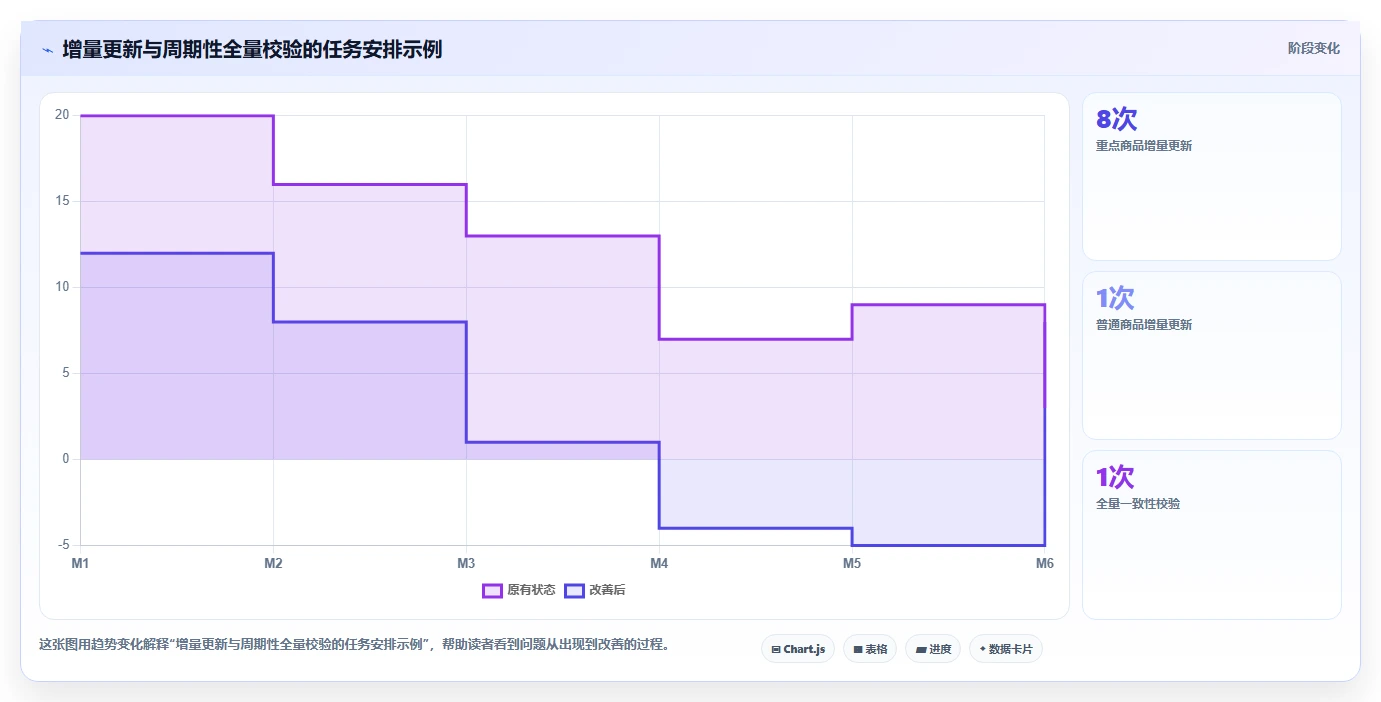1381x702 pixels.
Task: Click the 阶段变化 label in header
Action: [1313, 48]
